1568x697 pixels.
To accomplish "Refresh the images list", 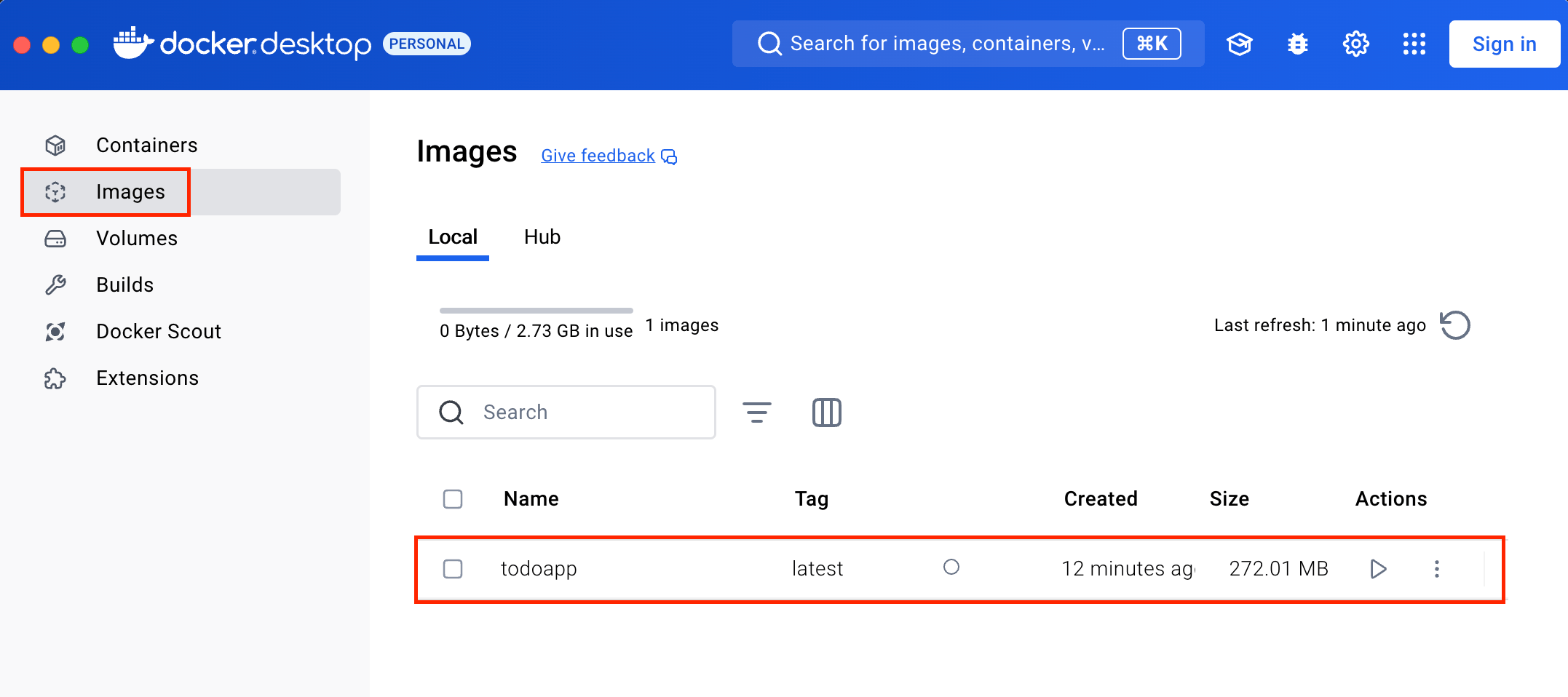I will 1455,325.
